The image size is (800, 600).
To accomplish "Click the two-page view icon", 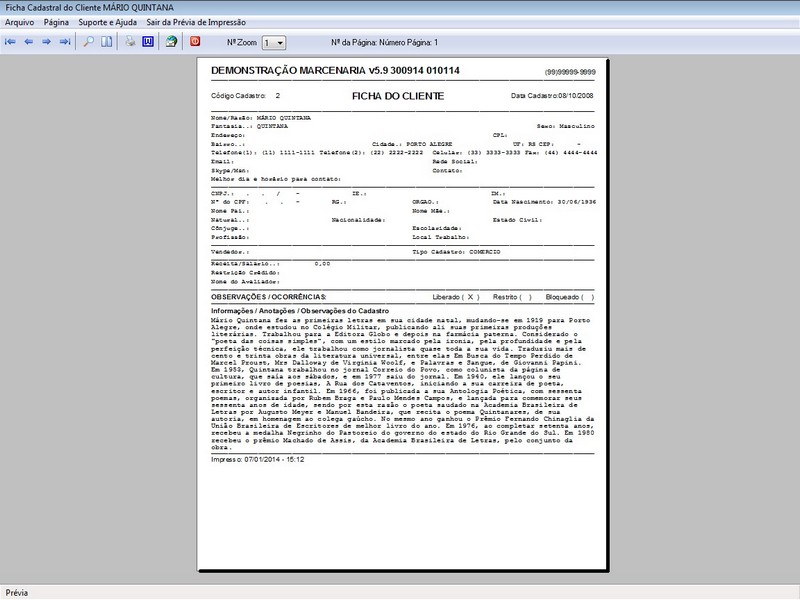I will click(106, 42).
